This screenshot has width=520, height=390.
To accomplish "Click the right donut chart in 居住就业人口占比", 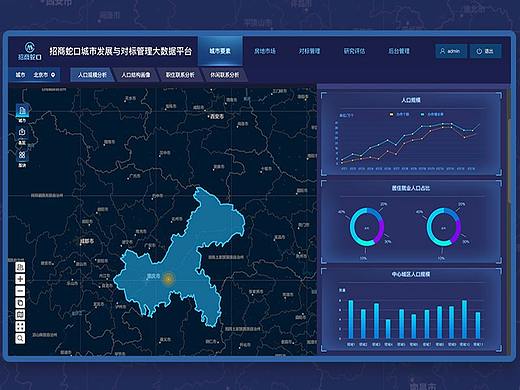I will point(443,227).
